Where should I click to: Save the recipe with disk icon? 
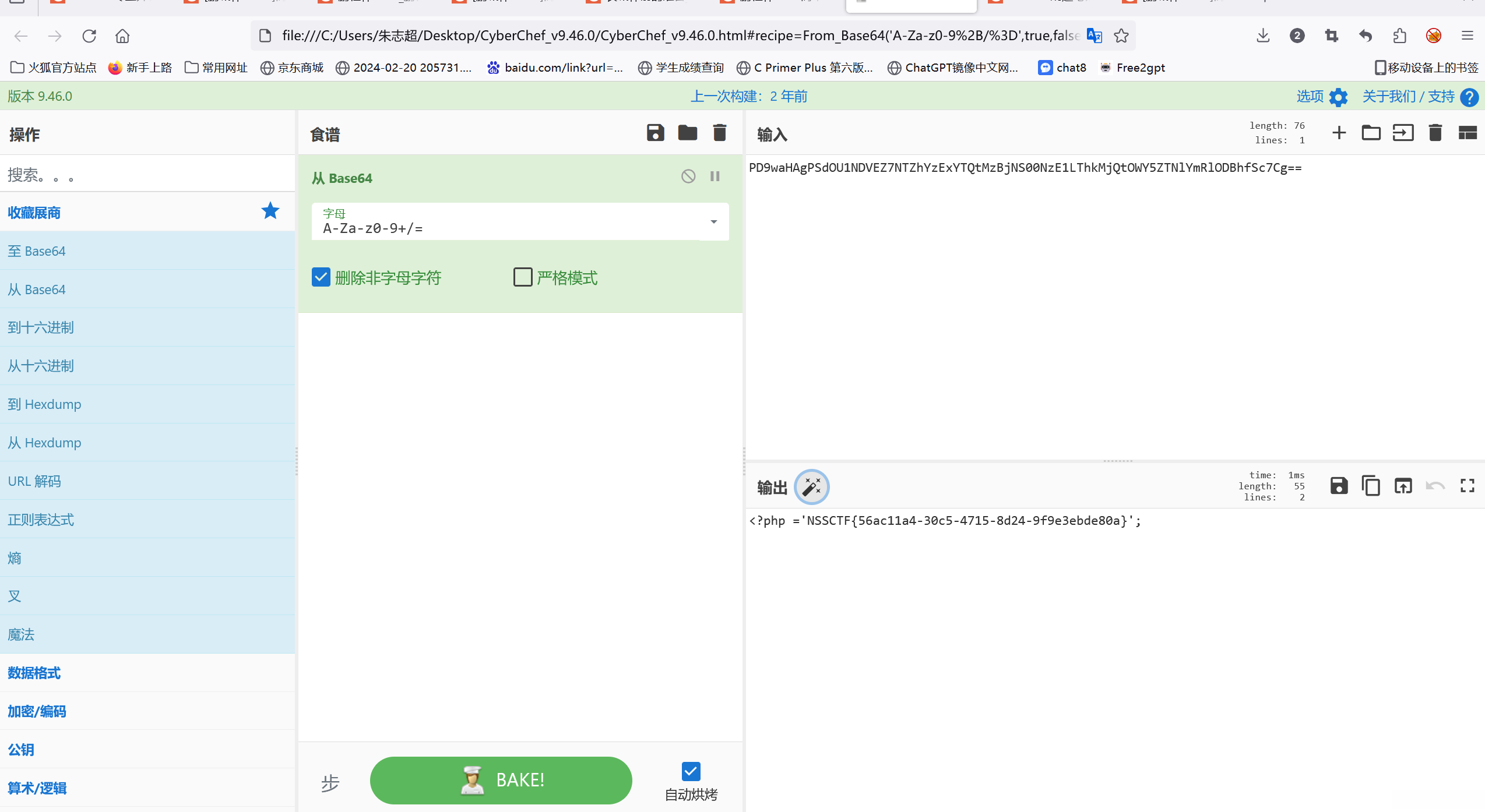tap(655, 133)
